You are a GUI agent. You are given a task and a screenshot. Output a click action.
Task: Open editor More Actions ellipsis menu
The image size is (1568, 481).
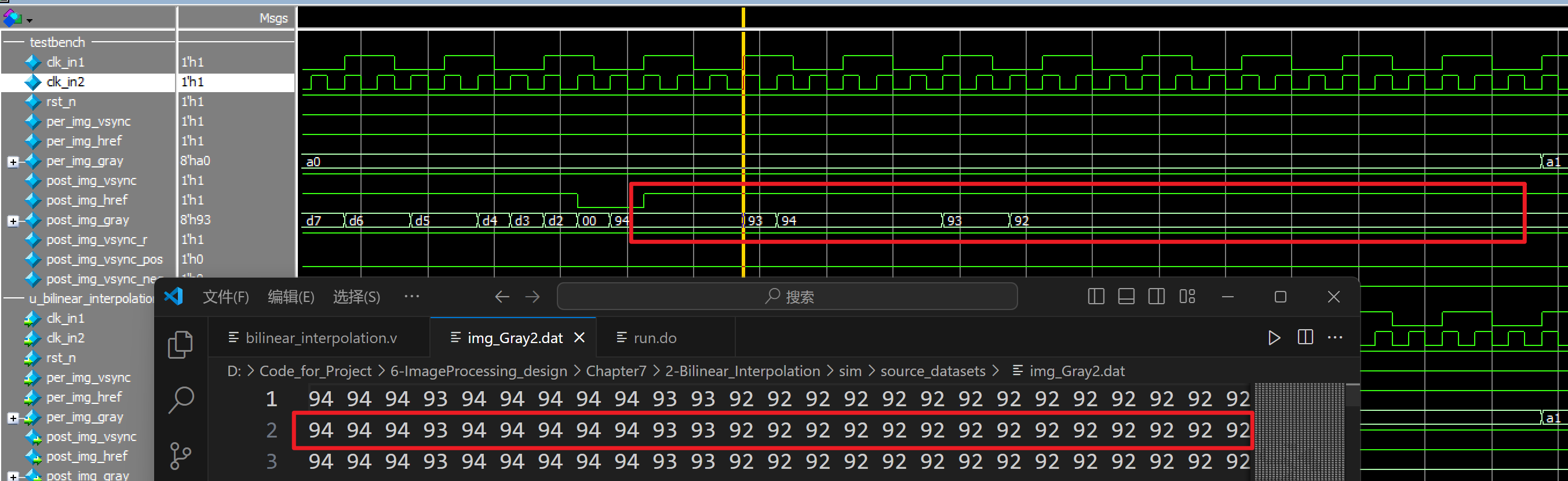[1335, 338]
